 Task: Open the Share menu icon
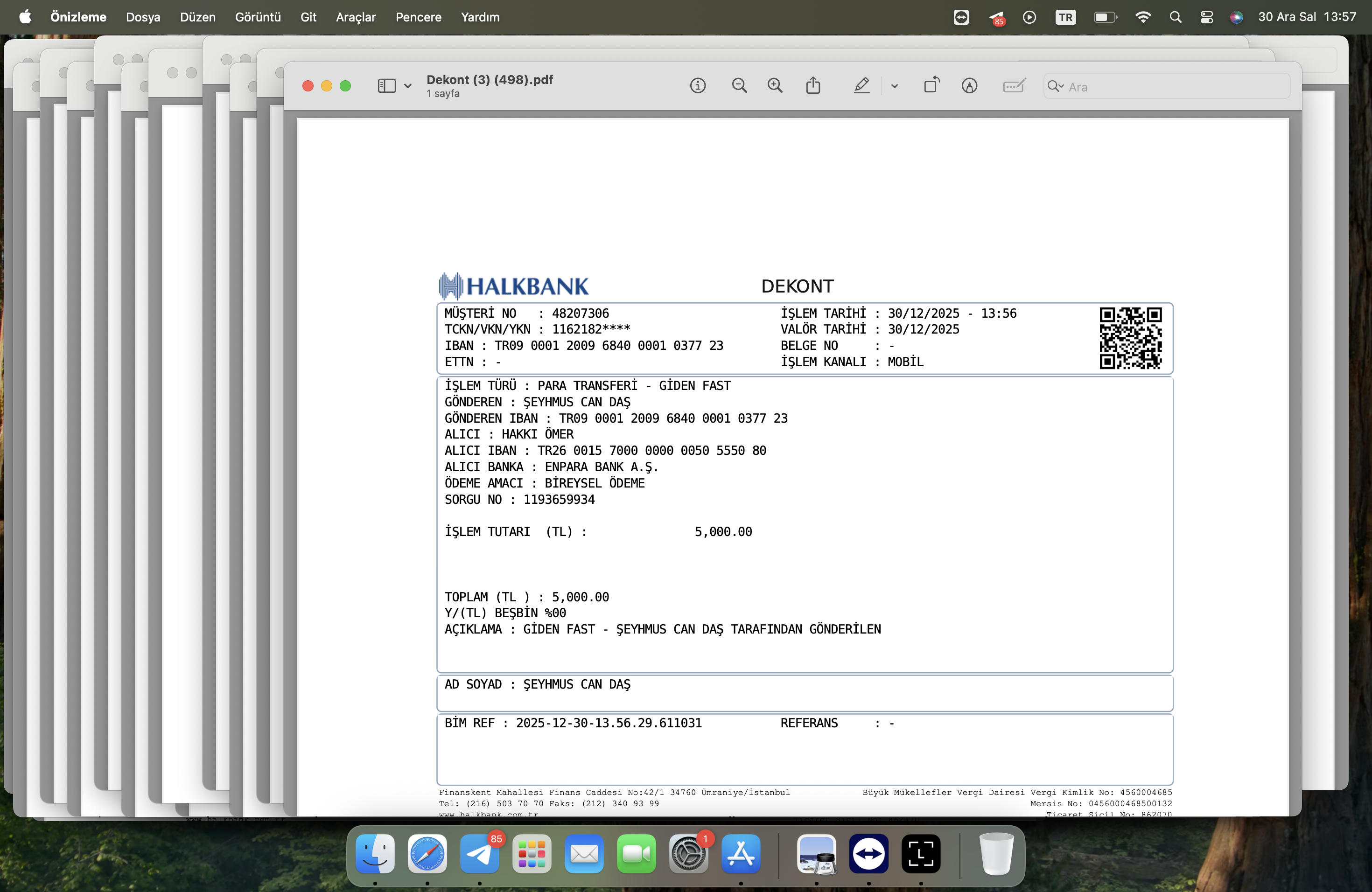point(813,85)
